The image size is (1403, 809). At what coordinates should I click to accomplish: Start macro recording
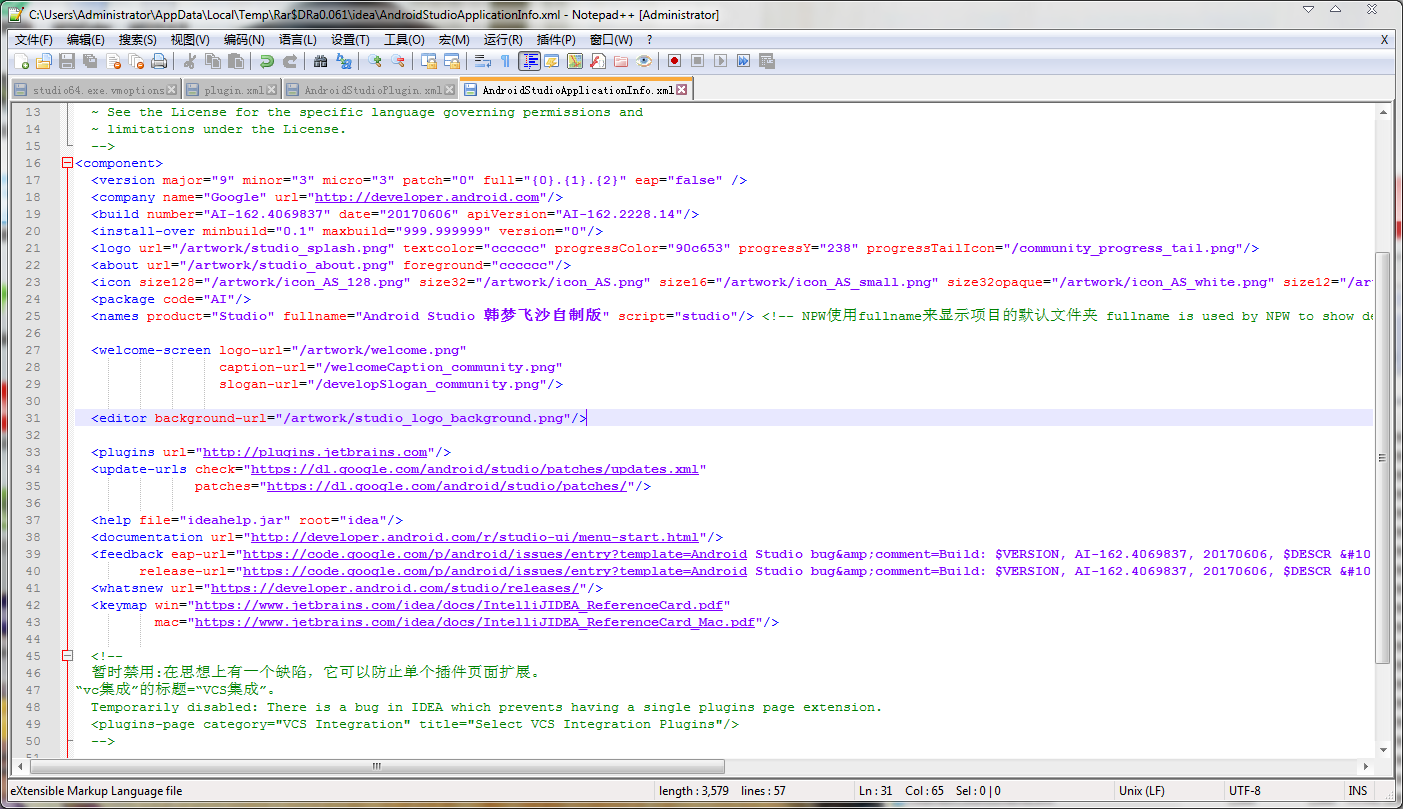point(675,62)
